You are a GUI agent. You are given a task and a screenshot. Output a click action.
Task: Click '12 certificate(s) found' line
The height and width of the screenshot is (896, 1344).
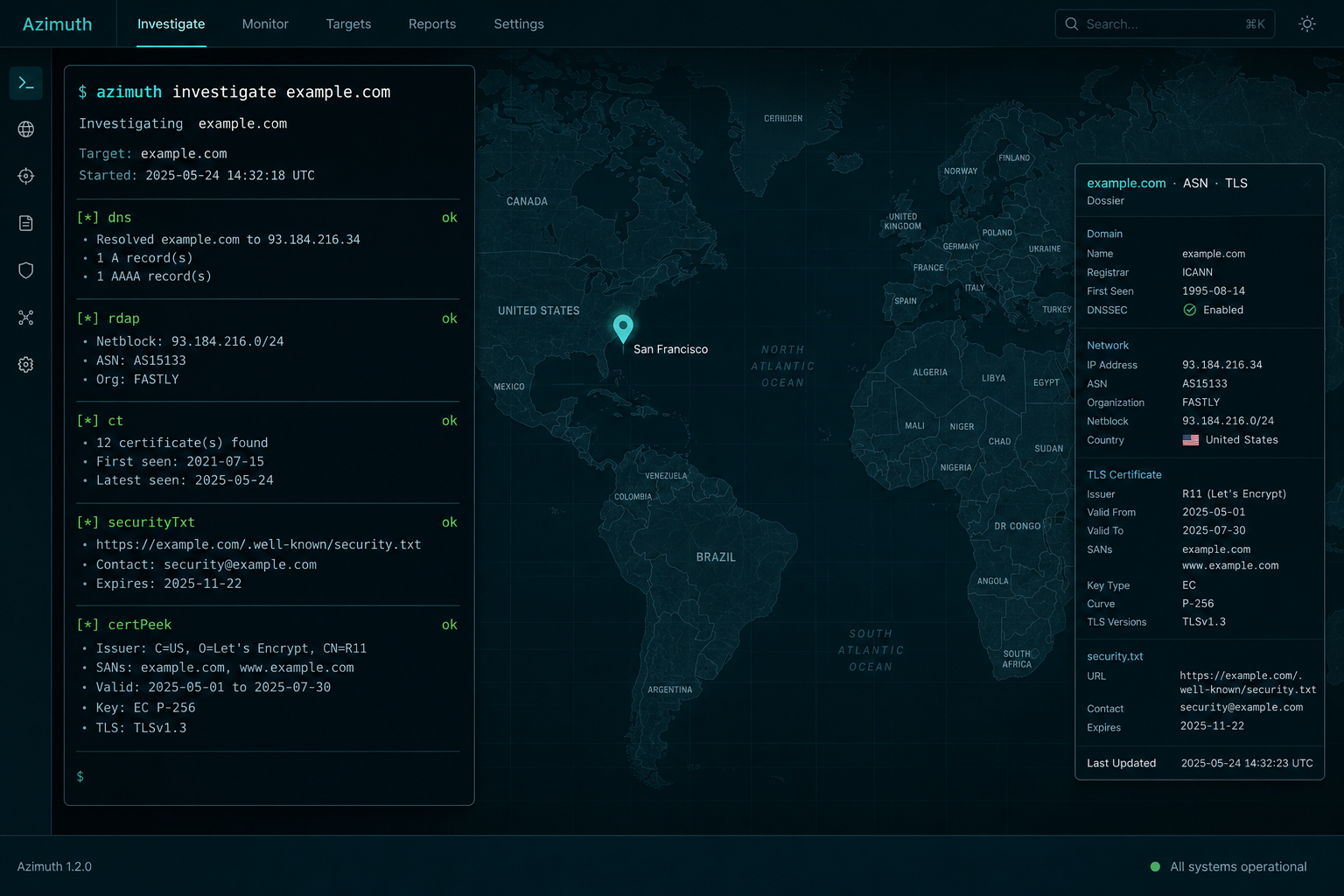[x=182, y=443]
